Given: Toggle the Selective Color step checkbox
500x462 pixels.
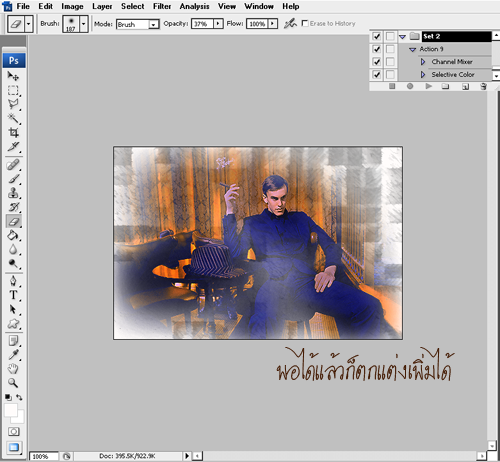Looking at the screenshot, I should [377, 74].
